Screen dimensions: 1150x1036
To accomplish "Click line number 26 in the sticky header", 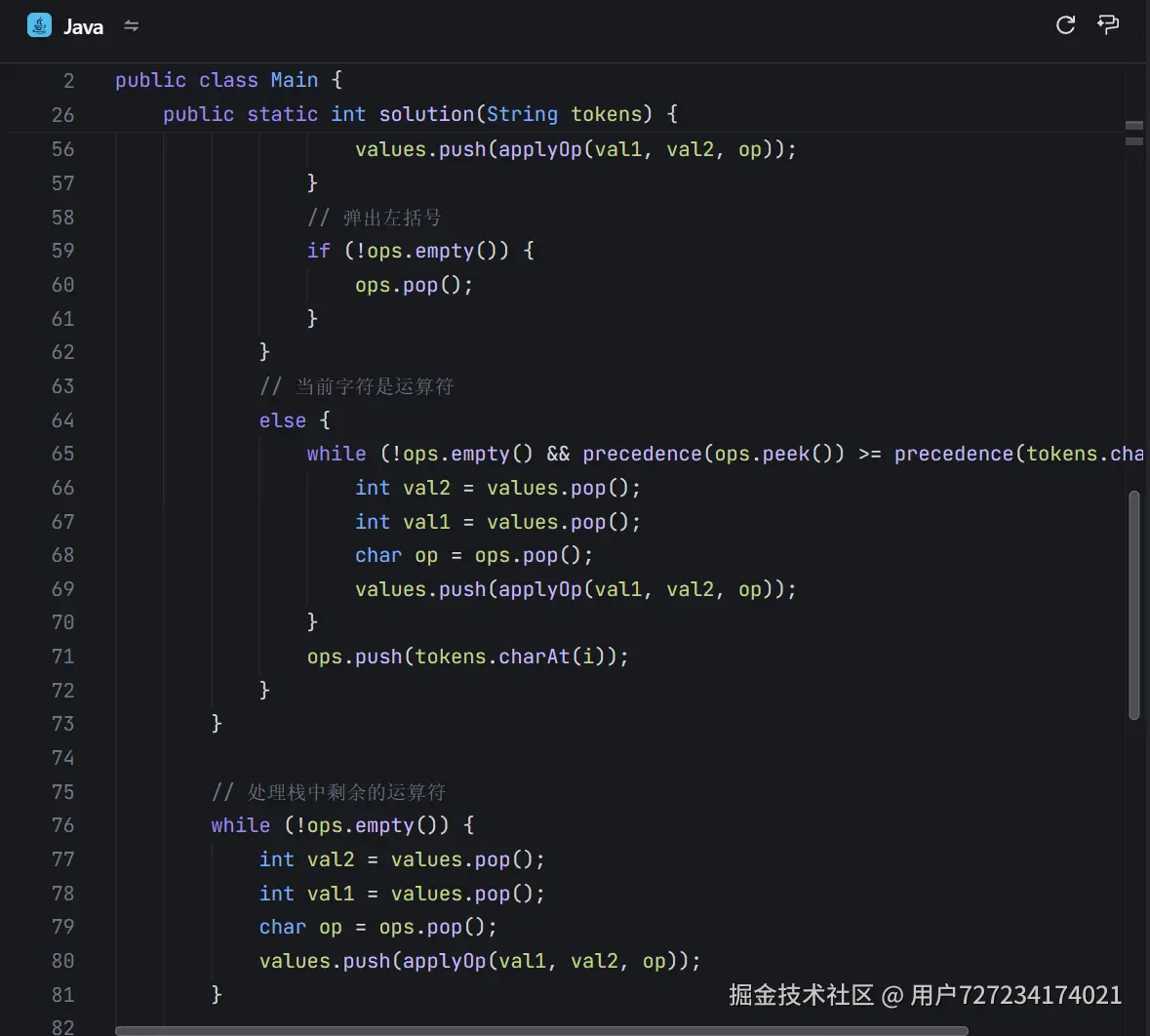I will pos(63,115).
